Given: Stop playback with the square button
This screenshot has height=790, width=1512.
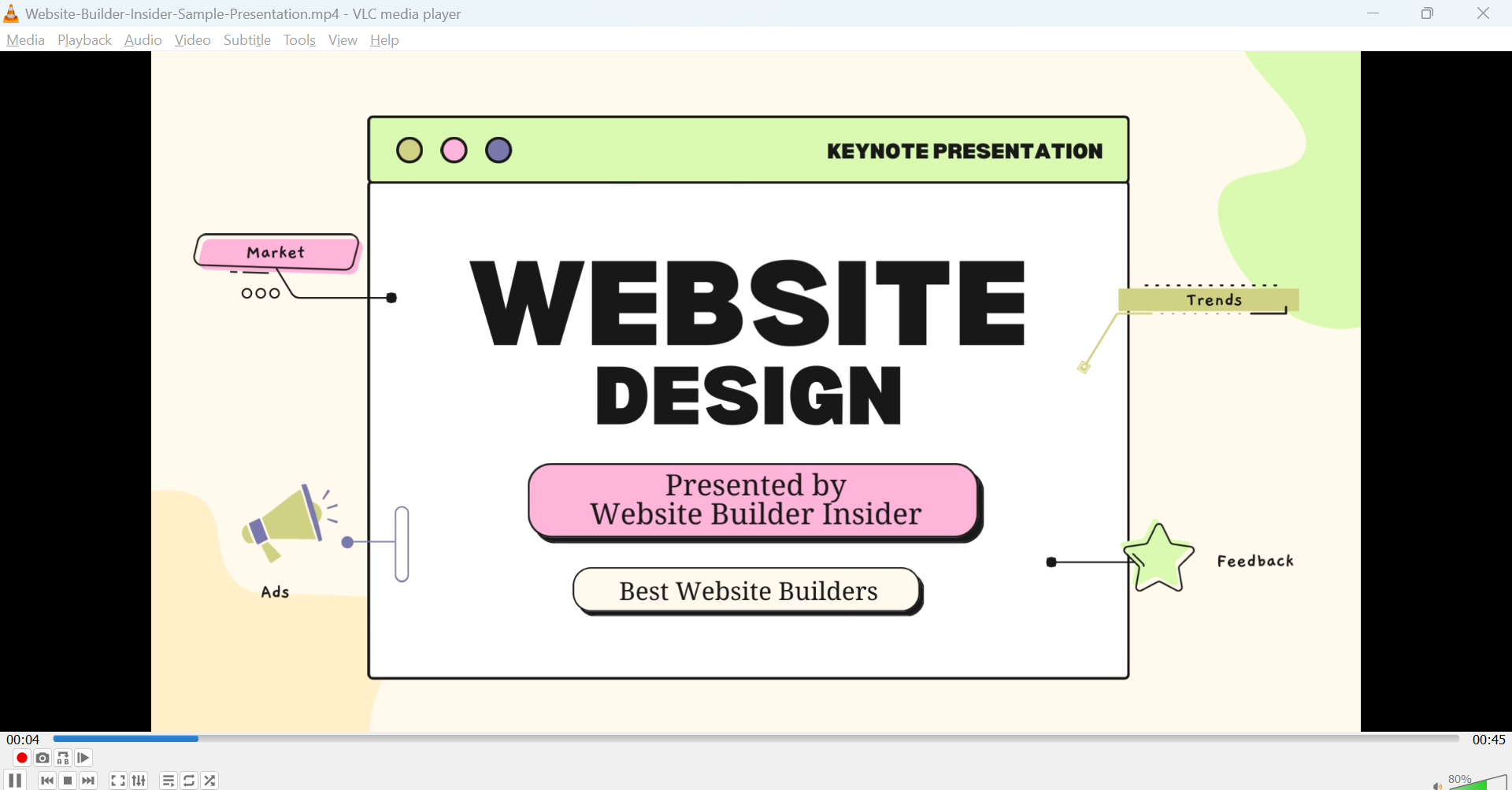Looking at the screenshot, I should pos(68,781).
